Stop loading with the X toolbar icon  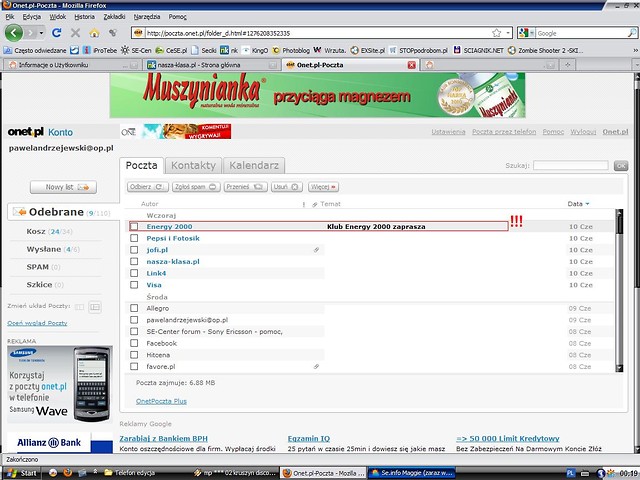tap(76, 33)
